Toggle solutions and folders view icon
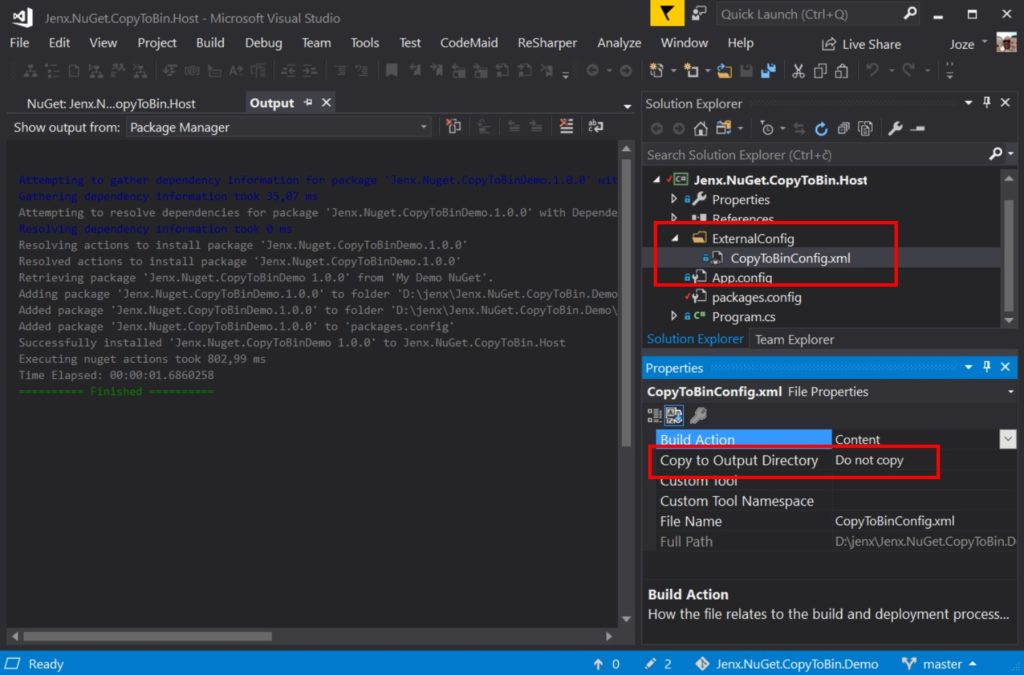1024x675 pixels. pos(723,129)
